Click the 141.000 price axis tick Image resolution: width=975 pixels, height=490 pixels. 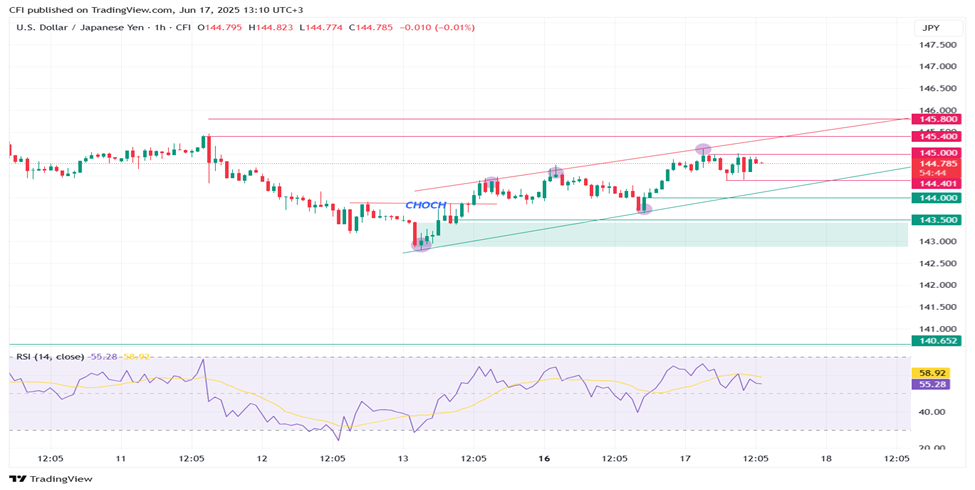coord(938,329)
